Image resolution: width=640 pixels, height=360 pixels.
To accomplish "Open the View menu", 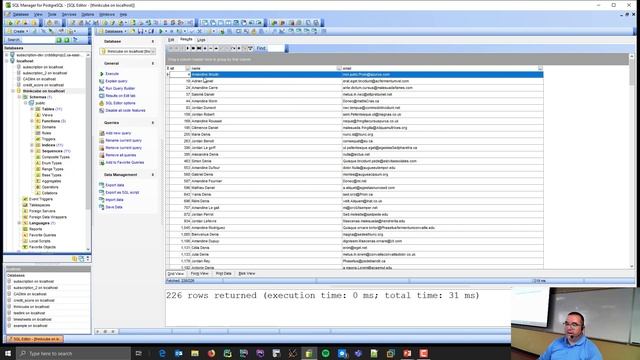I will 38,14.
